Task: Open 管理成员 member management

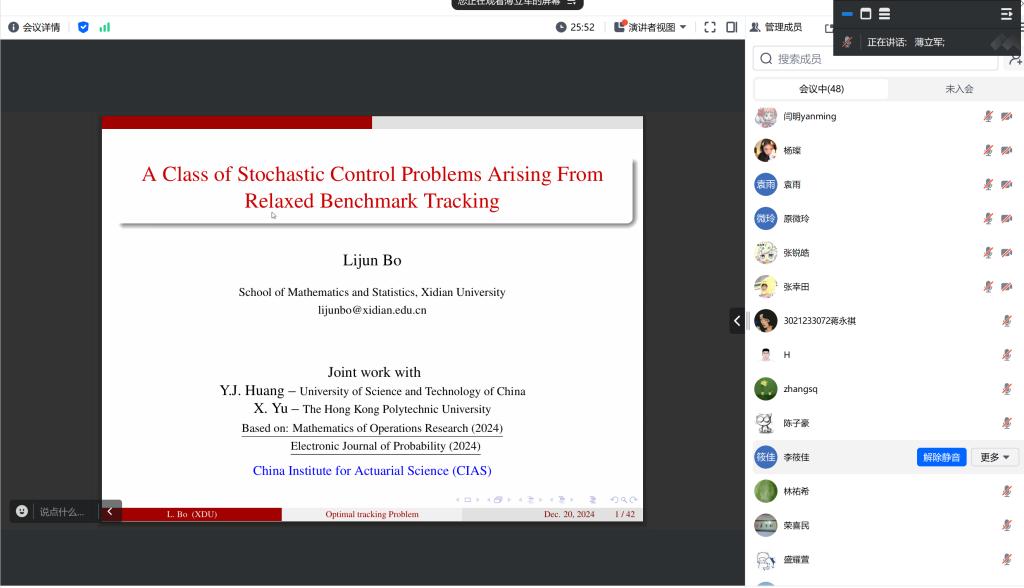Action: 776,27
